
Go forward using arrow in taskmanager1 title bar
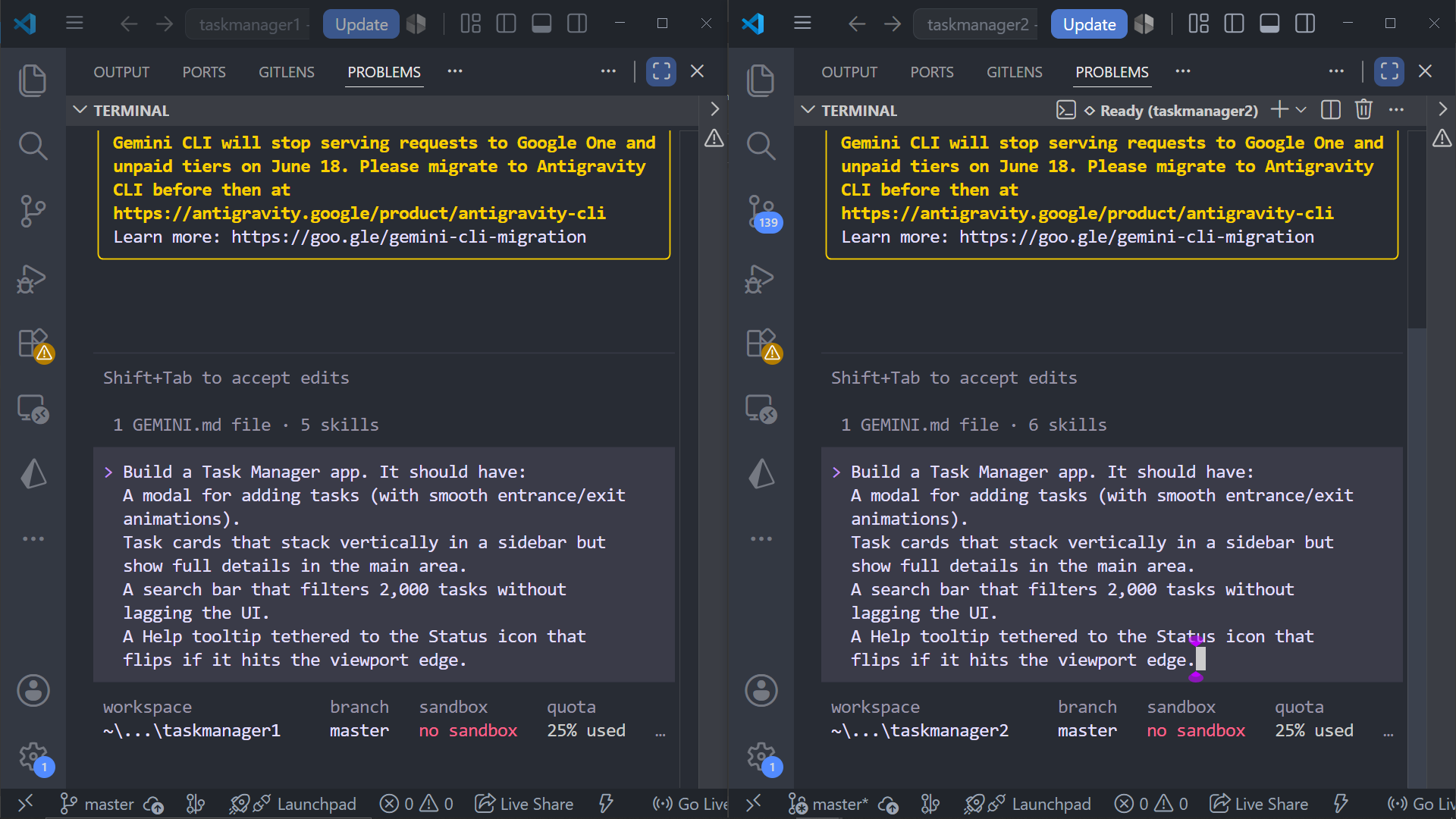[x=165, y=24]
